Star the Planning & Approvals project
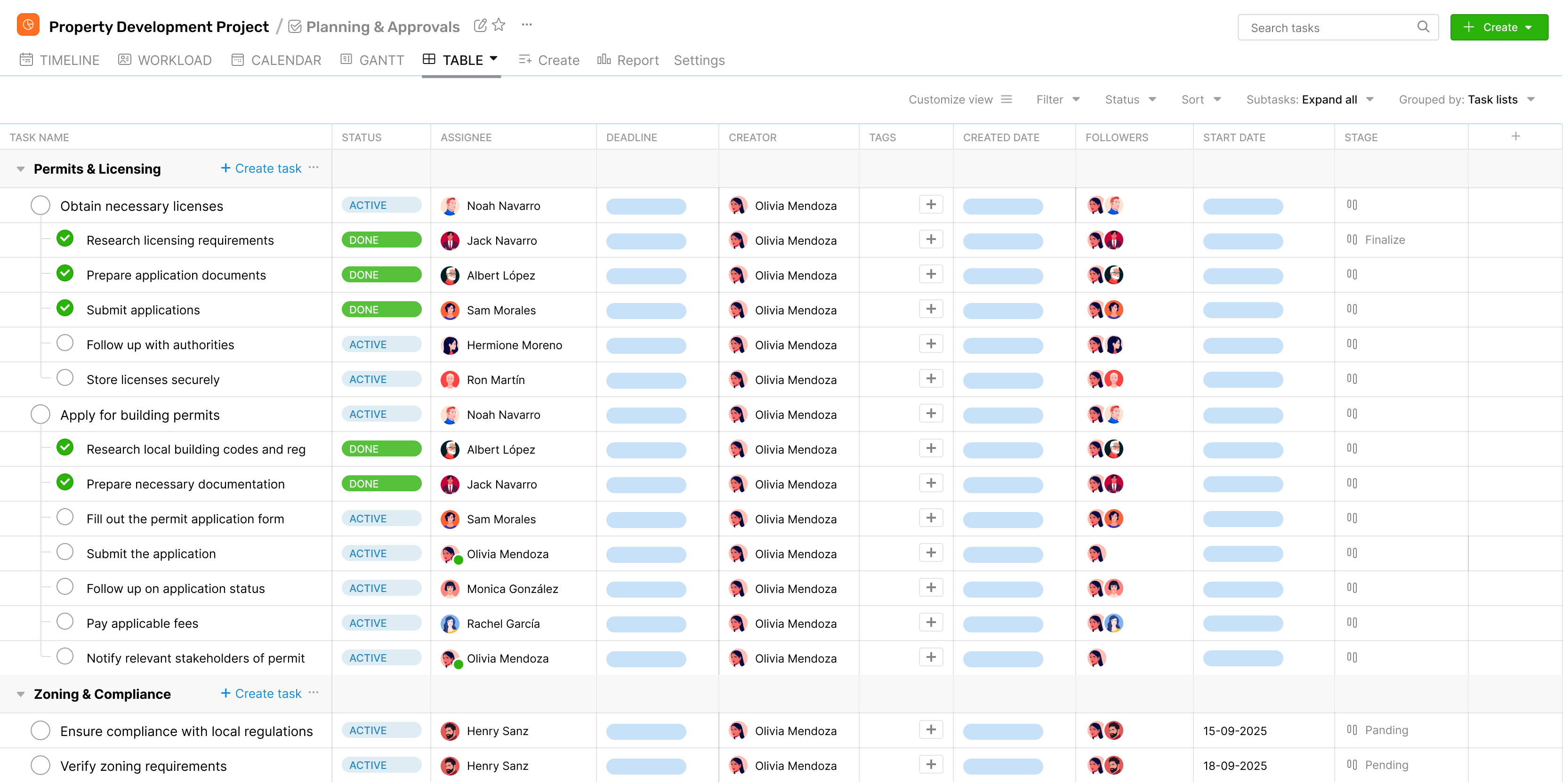The height and width of the screenshot is (784, 1563). [x=499, y=25]
